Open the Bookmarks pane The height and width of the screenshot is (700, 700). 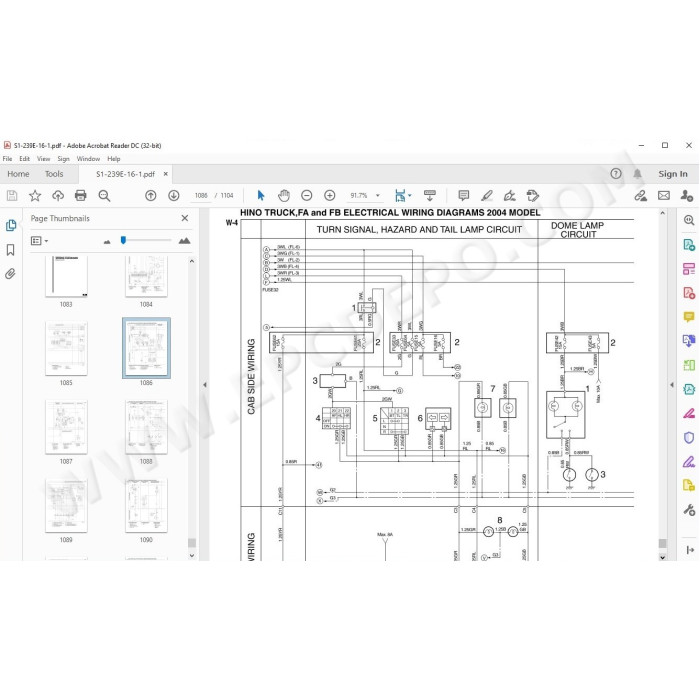(x=11, y=250)
